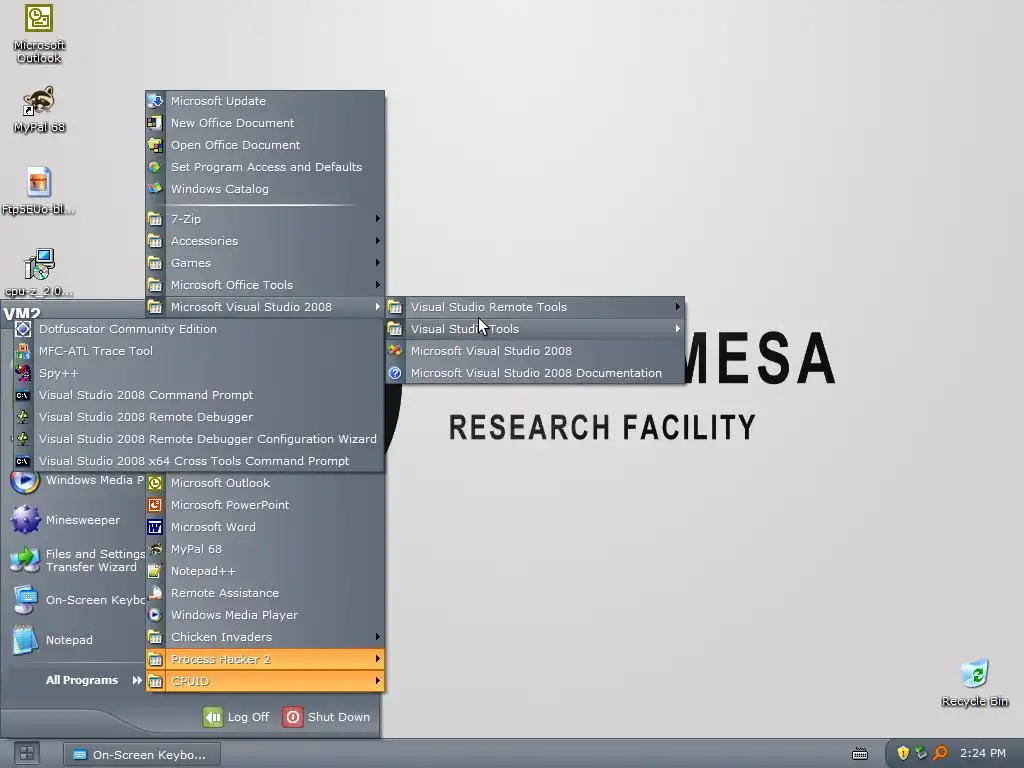
Task: Open the FtpSEUo-bl... desktop file icon
Action: pyautogui.click(x=39, y=182)
